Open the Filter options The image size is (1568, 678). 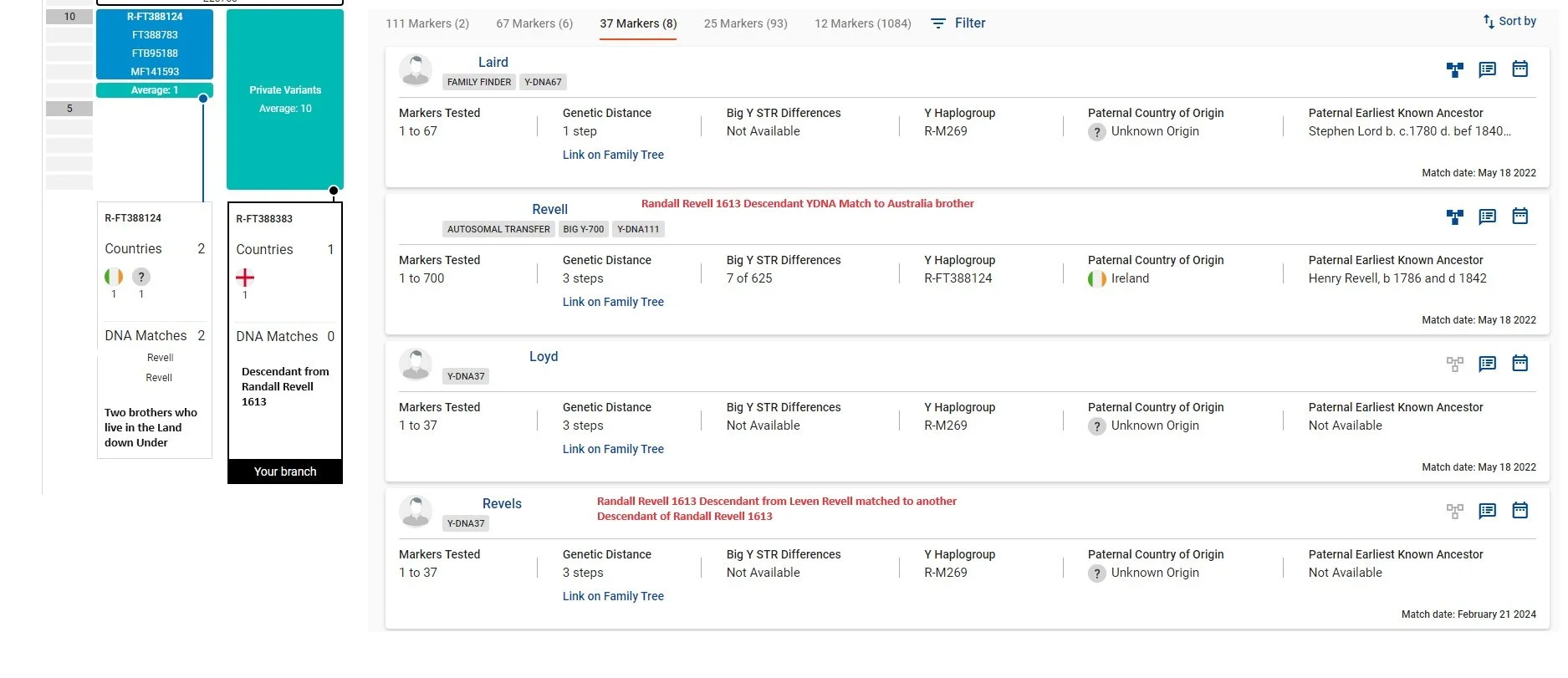pyautogui.click(x=958, y=23)
